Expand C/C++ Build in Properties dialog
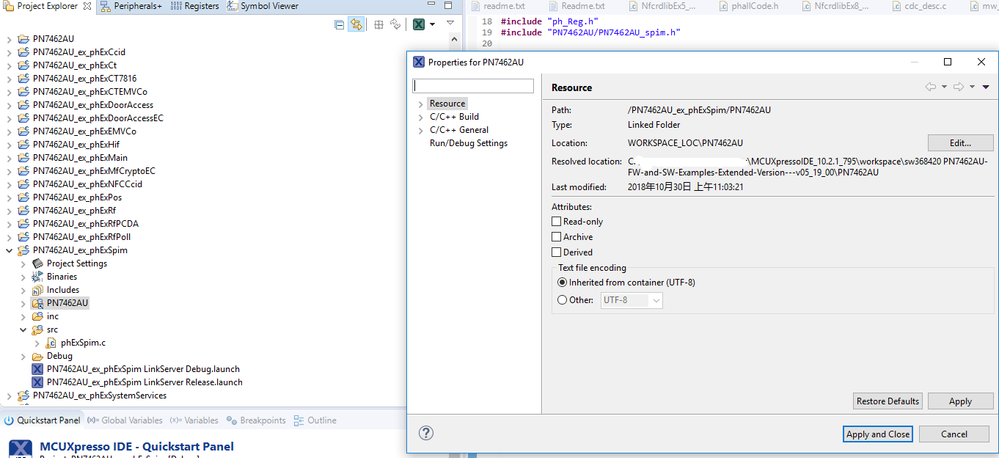This screenshot has height=458, width=999. coord(420,117)
